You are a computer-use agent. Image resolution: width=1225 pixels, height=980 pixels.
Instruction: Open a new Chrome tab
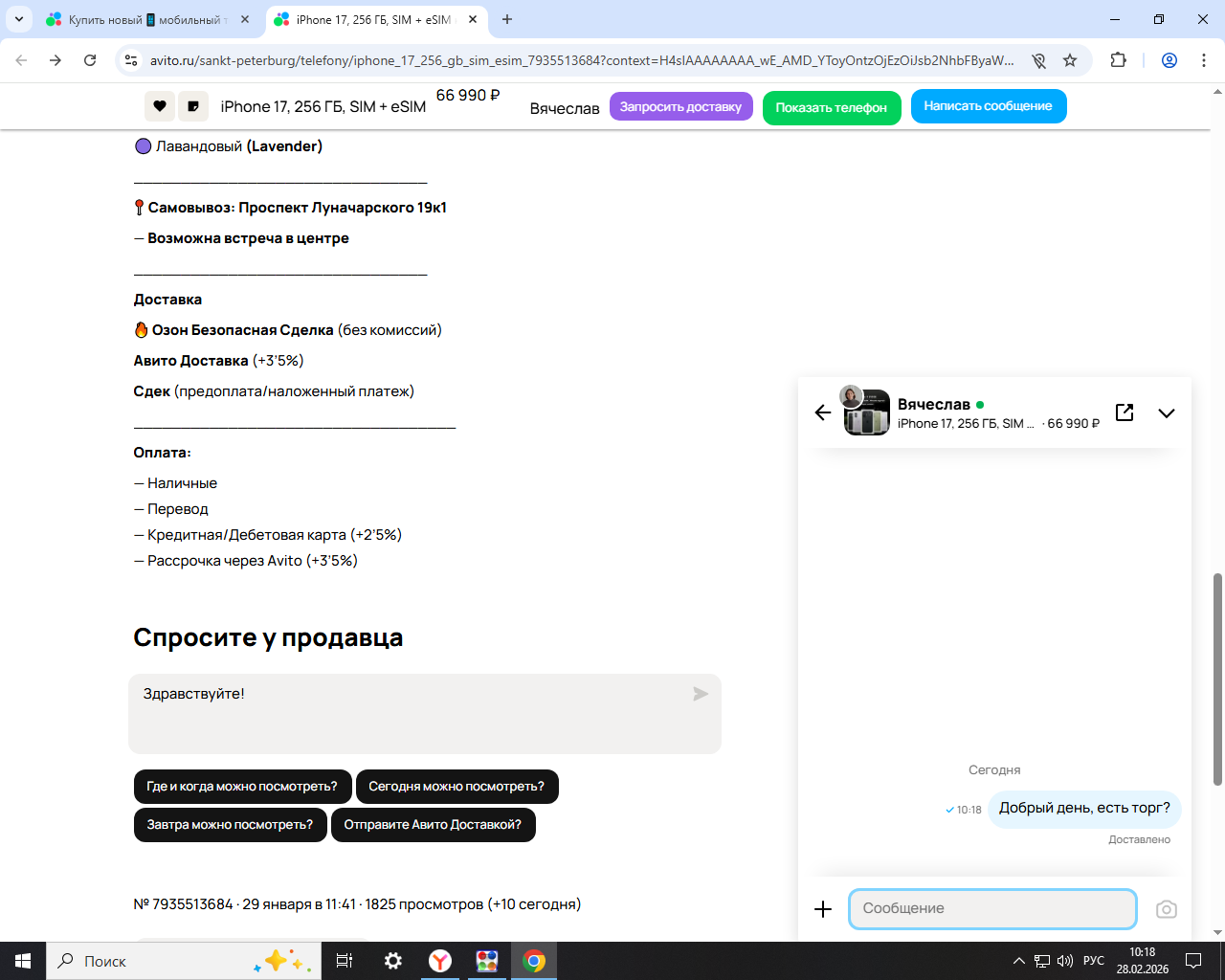507,19
